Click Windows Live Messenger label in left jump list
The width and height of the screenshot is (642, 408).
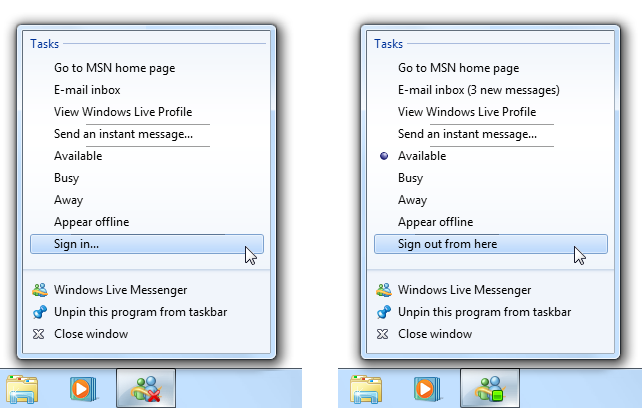click(x=120, y=290)
